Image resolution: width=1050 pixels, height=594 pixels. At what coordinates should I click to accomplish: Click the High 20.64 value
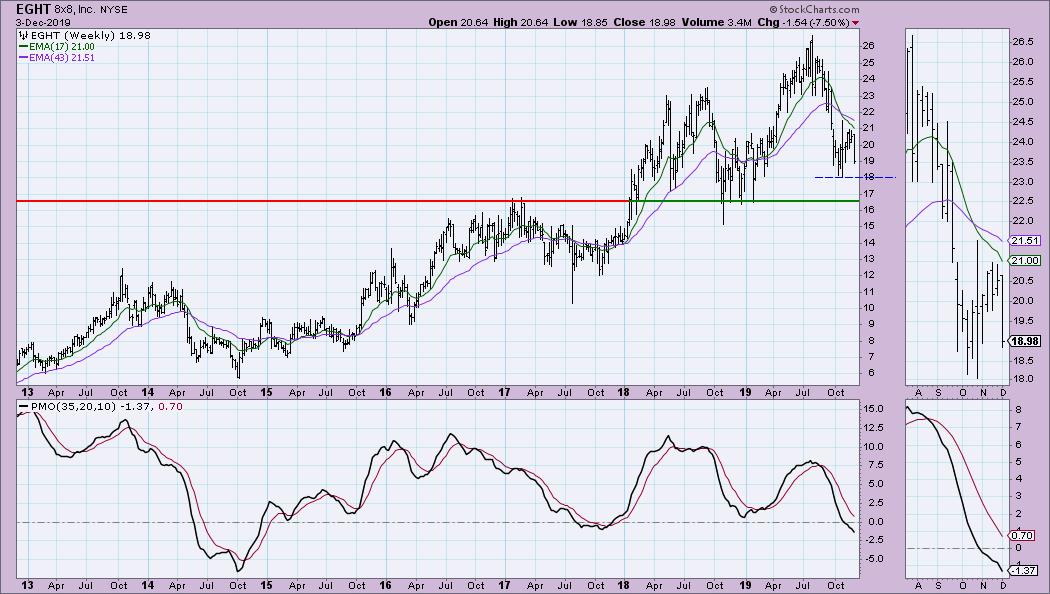[520, 22]
